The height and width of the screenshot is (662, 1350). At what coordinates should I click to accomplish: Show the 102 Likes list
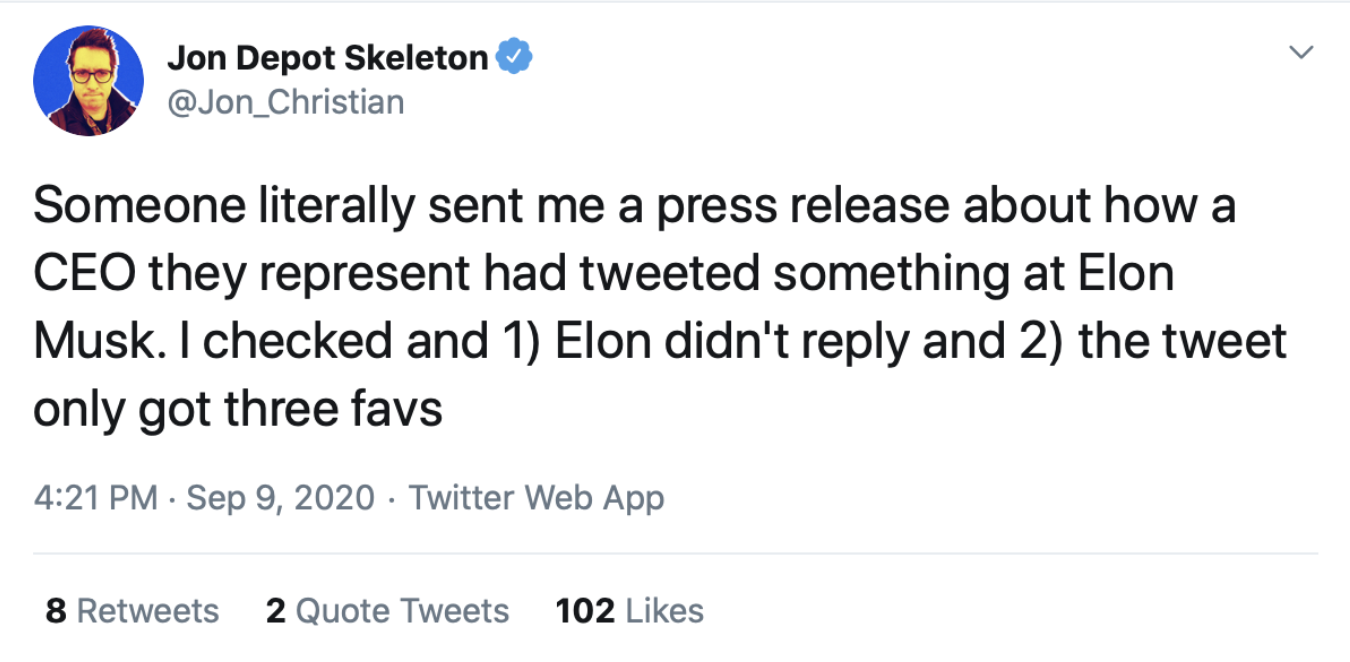click(629, 610)
